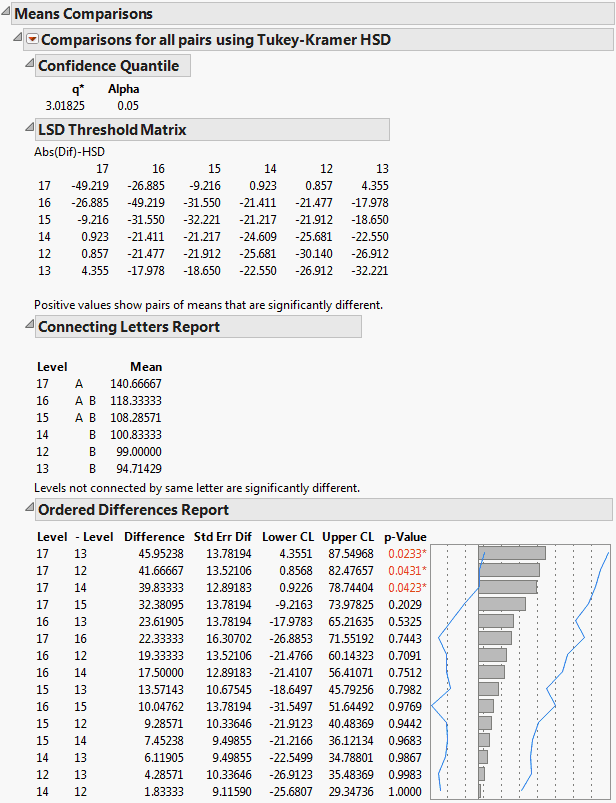Click the Ordered Differences Report heading text
Viewport: 616px width, 803px height.
pyautogui.click(x=133, y=510)
